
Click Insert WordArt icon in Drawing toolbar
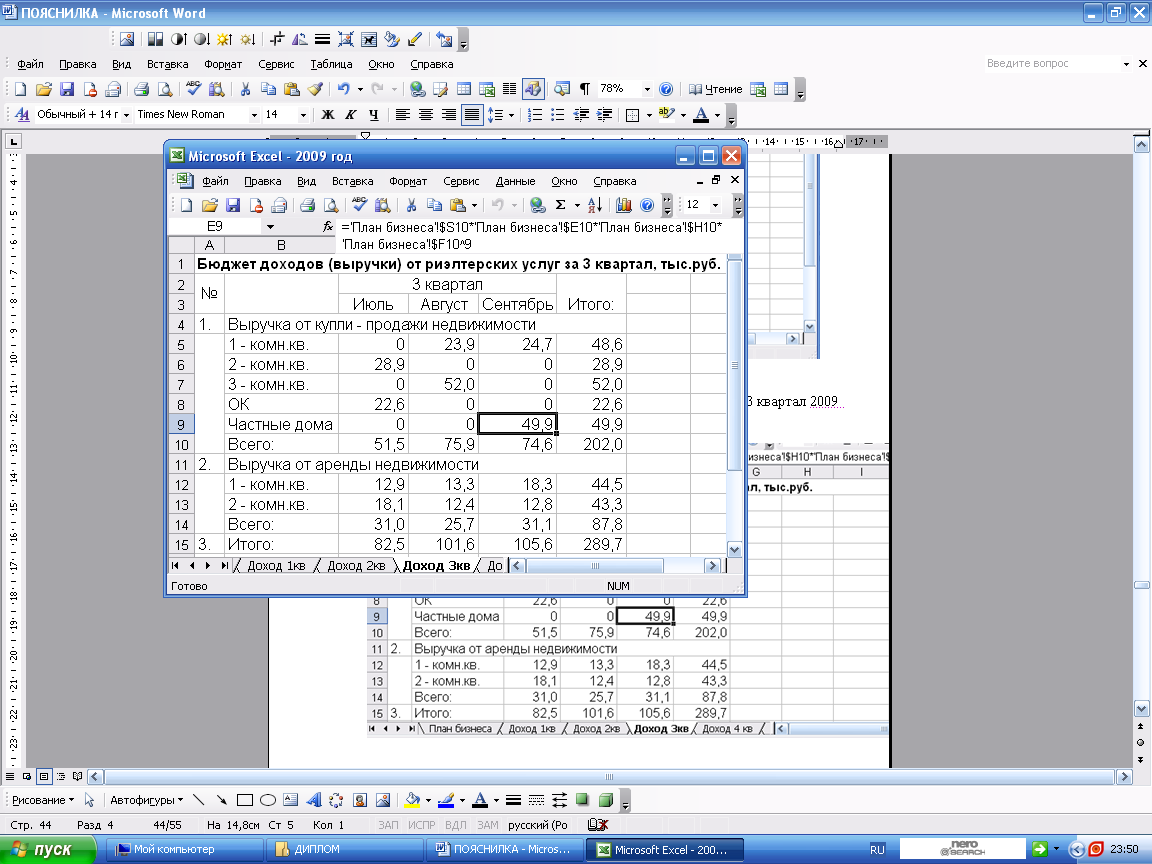(x=313, y=800)
